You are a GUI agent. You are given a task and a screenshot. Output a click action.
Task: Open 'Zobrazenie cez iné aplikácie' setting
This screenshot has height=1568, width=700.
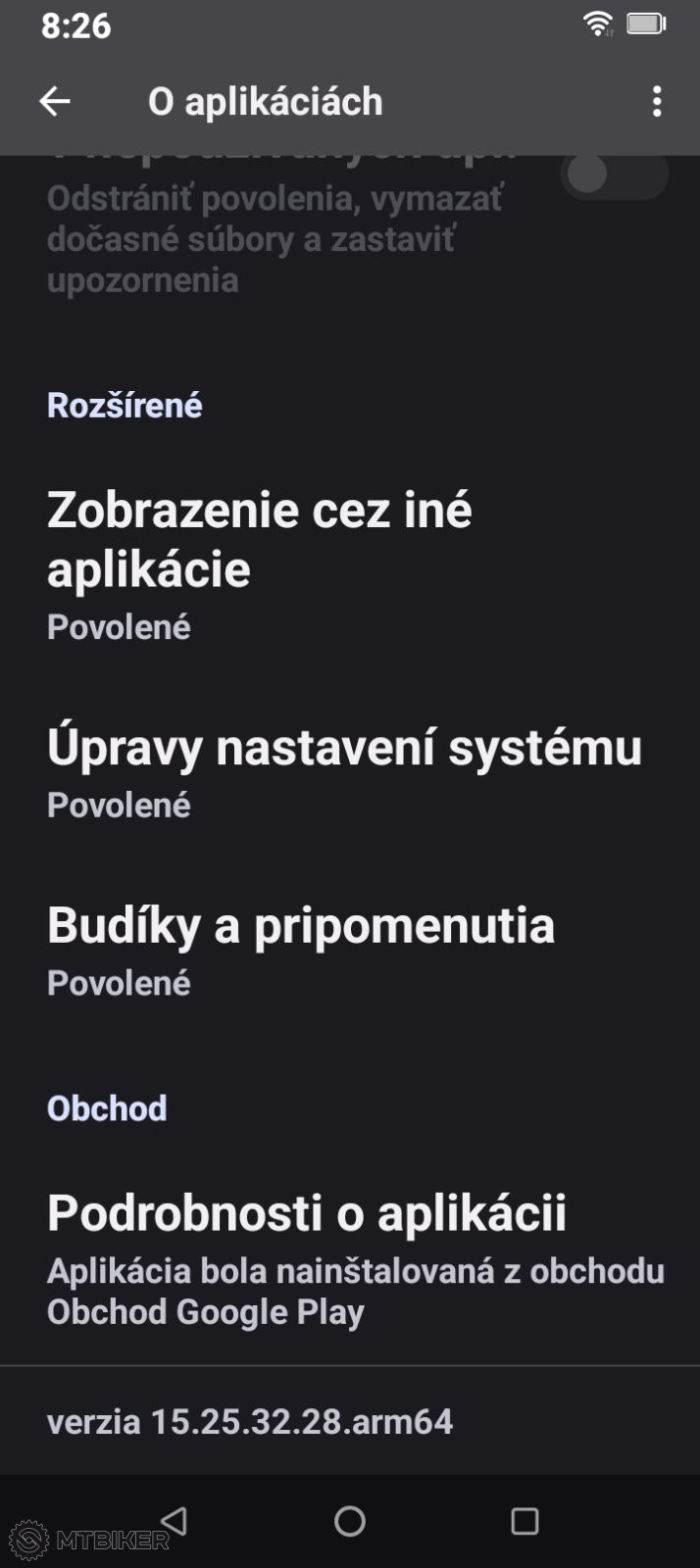(260, 539)
